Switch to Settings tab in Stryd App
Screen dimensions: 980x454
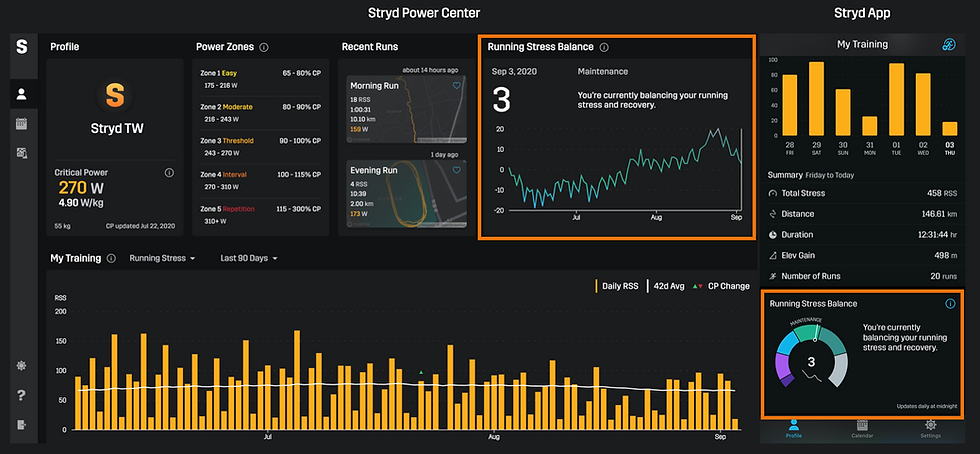[930, 428]
